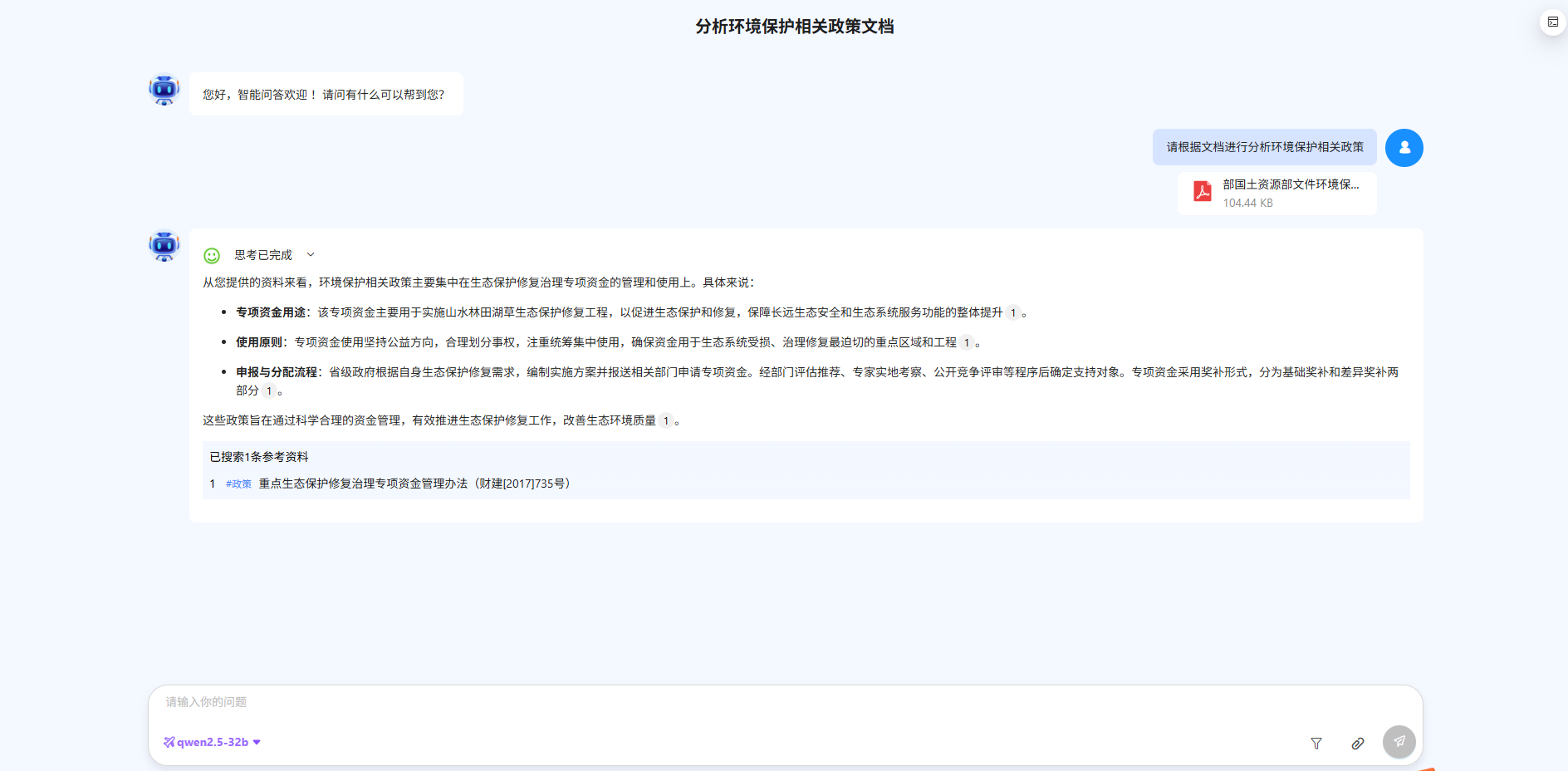Click the blue user avatar icon
This screenshot has width=1568, height=771.
click(x=1404, y=148)
